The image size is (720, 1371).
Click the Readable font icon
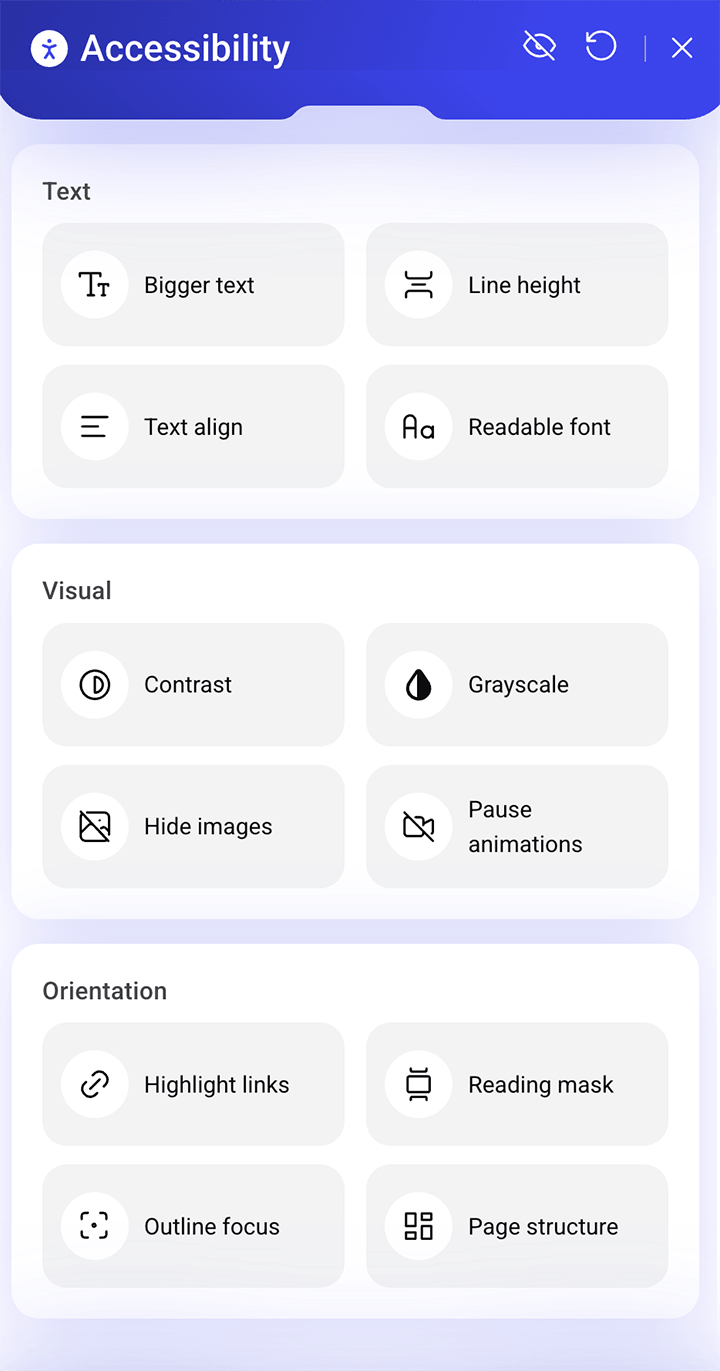[x=418, y=427]
